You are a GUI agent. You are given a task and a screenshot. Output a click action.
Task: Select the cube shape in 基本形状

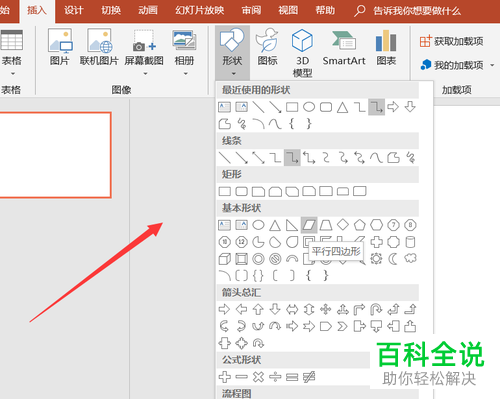[224, 259]
